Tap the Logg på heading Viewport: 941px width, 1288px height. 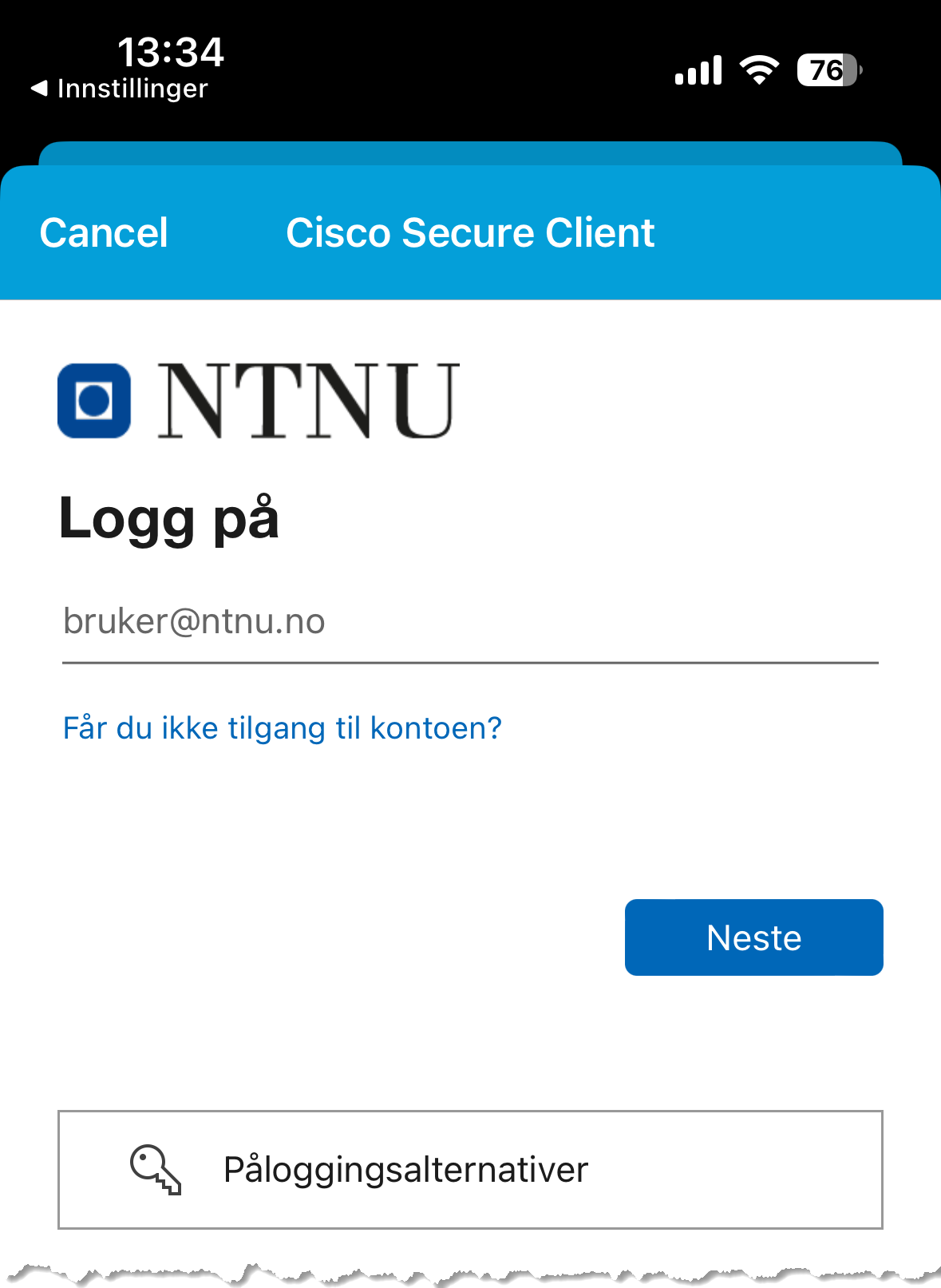[x=169, y=520]
